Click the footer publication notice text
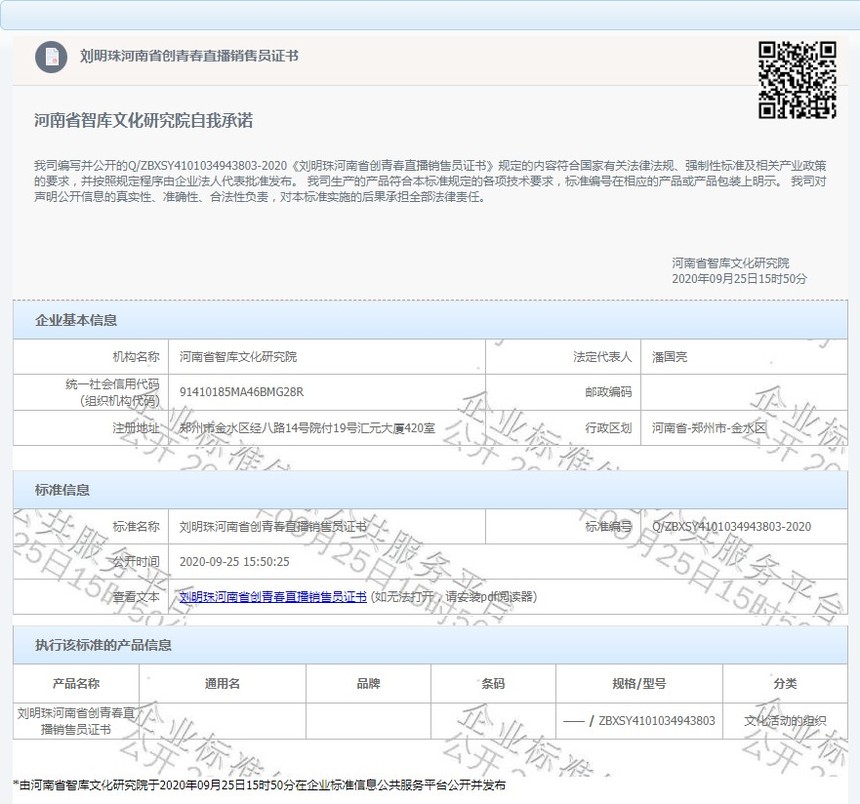The width and height of the screenshot is (860, 804). click(259, 785)
